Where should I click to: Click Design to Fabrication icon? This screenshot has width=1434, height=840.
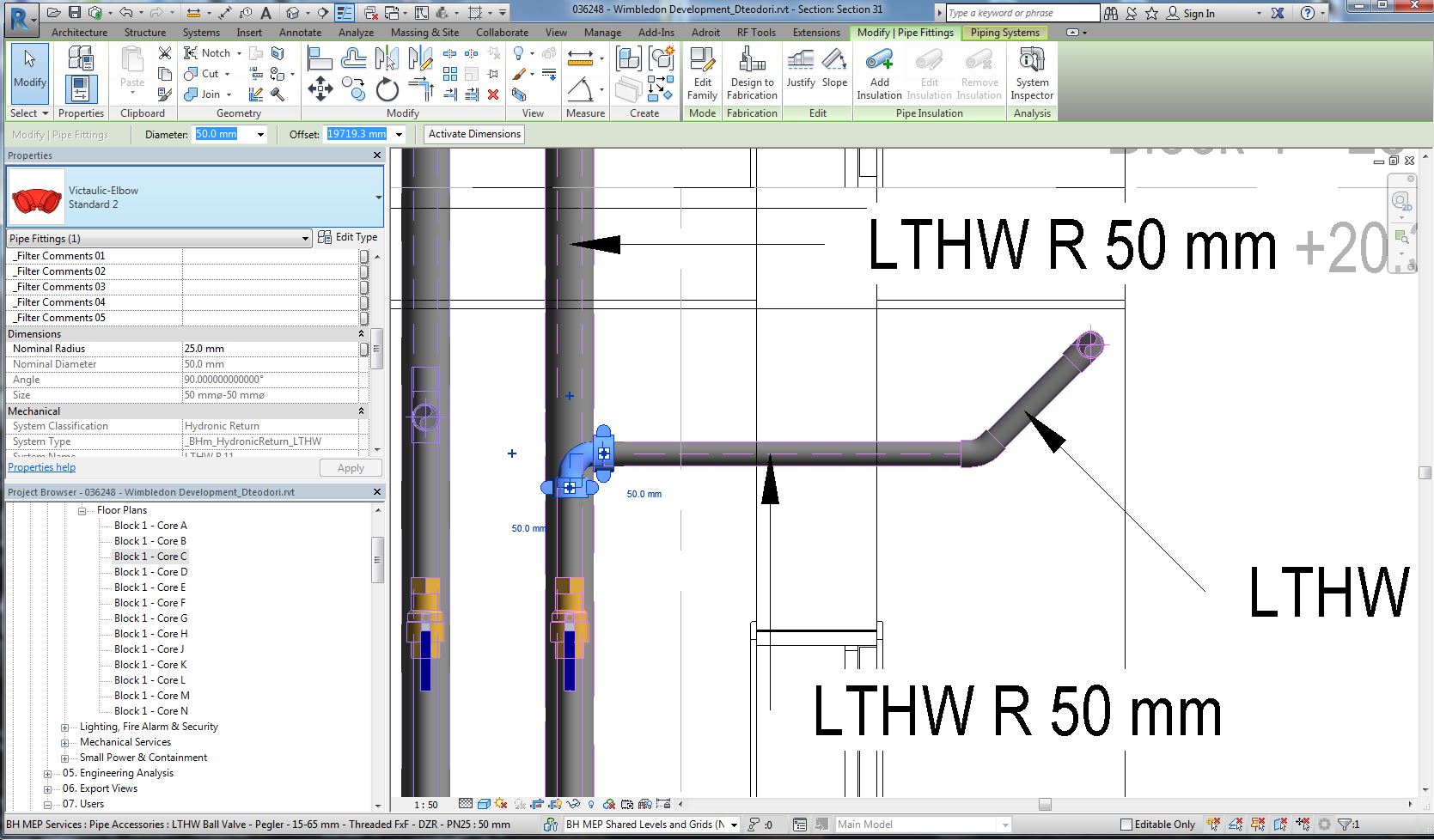point(752,73)
